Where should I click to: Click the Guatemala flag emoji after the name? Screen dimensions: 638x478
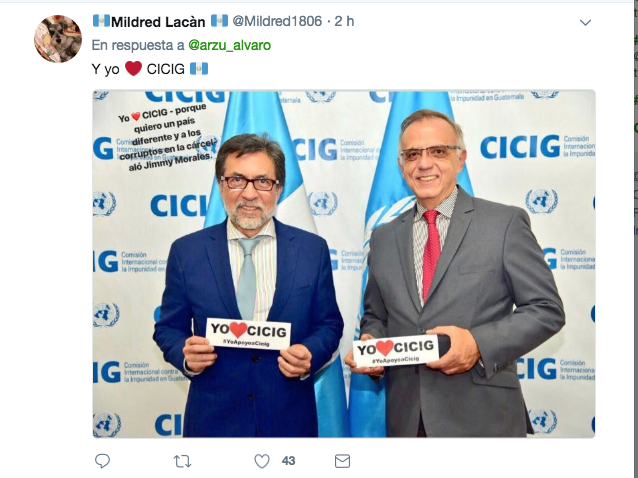coord(219,21)
